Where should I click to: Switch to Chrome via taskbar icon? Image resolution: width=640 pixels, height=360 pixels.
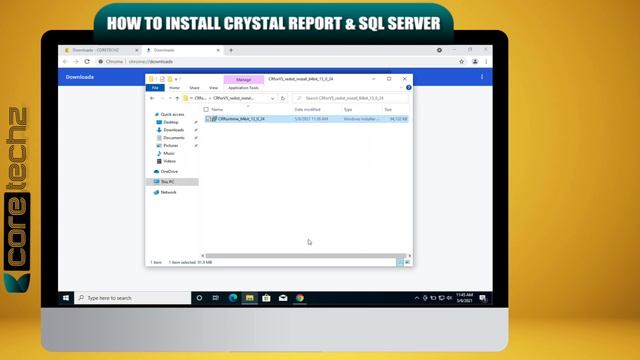(300, 298)
